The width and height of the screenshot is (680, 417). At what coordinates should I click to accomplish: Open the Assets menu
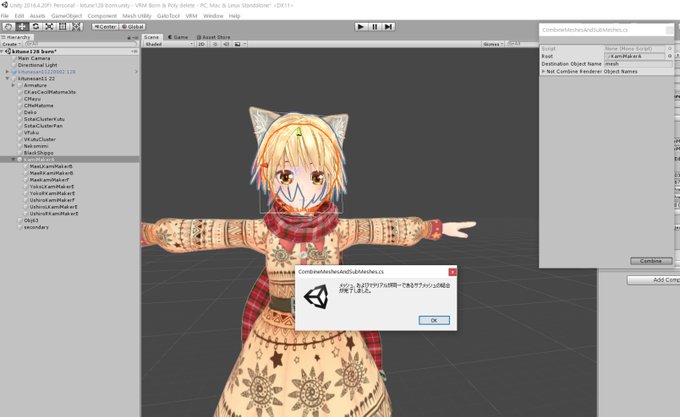tap(37, 16)
